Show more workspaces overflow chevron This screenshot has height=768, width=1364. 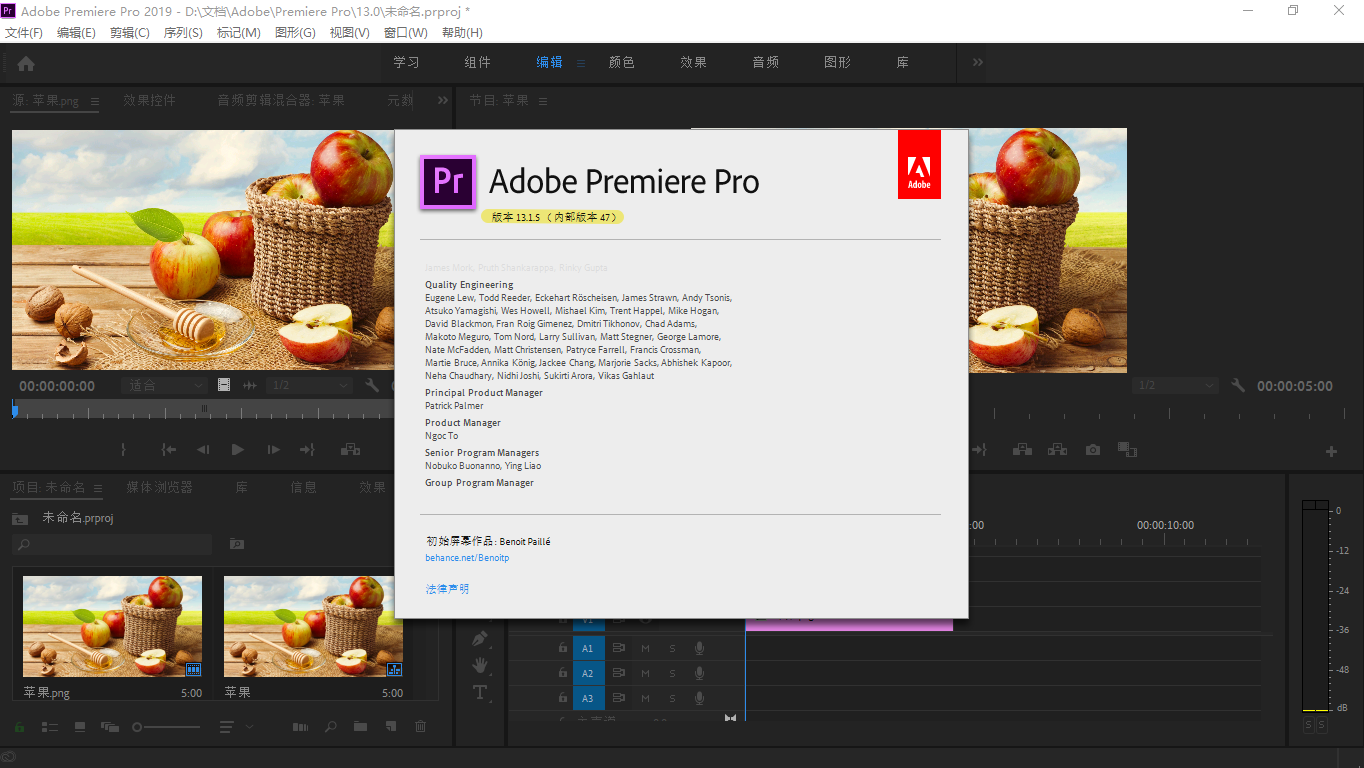977,62
